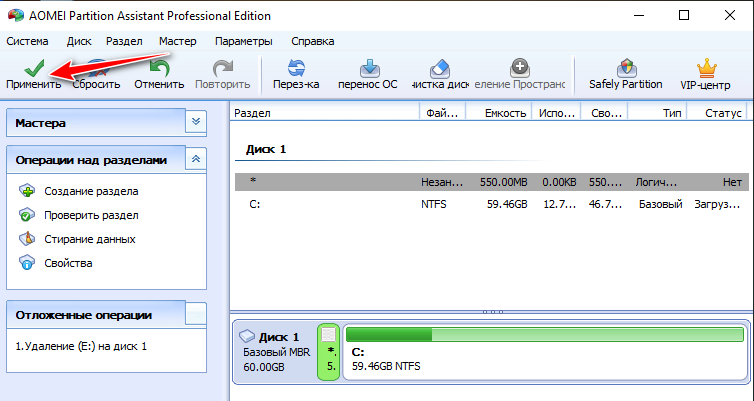Click the Диск 1 group heading
Viewport: 754px width, 401px height.
coord(266,150)
